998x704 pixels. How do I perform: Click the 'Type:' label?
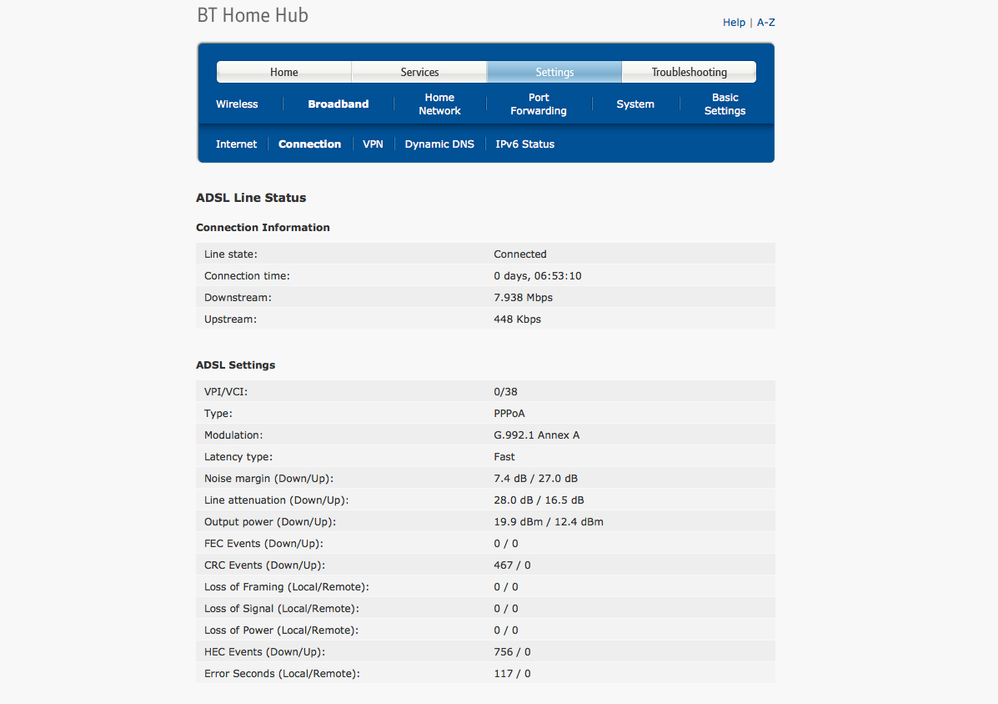coord(218,413)
